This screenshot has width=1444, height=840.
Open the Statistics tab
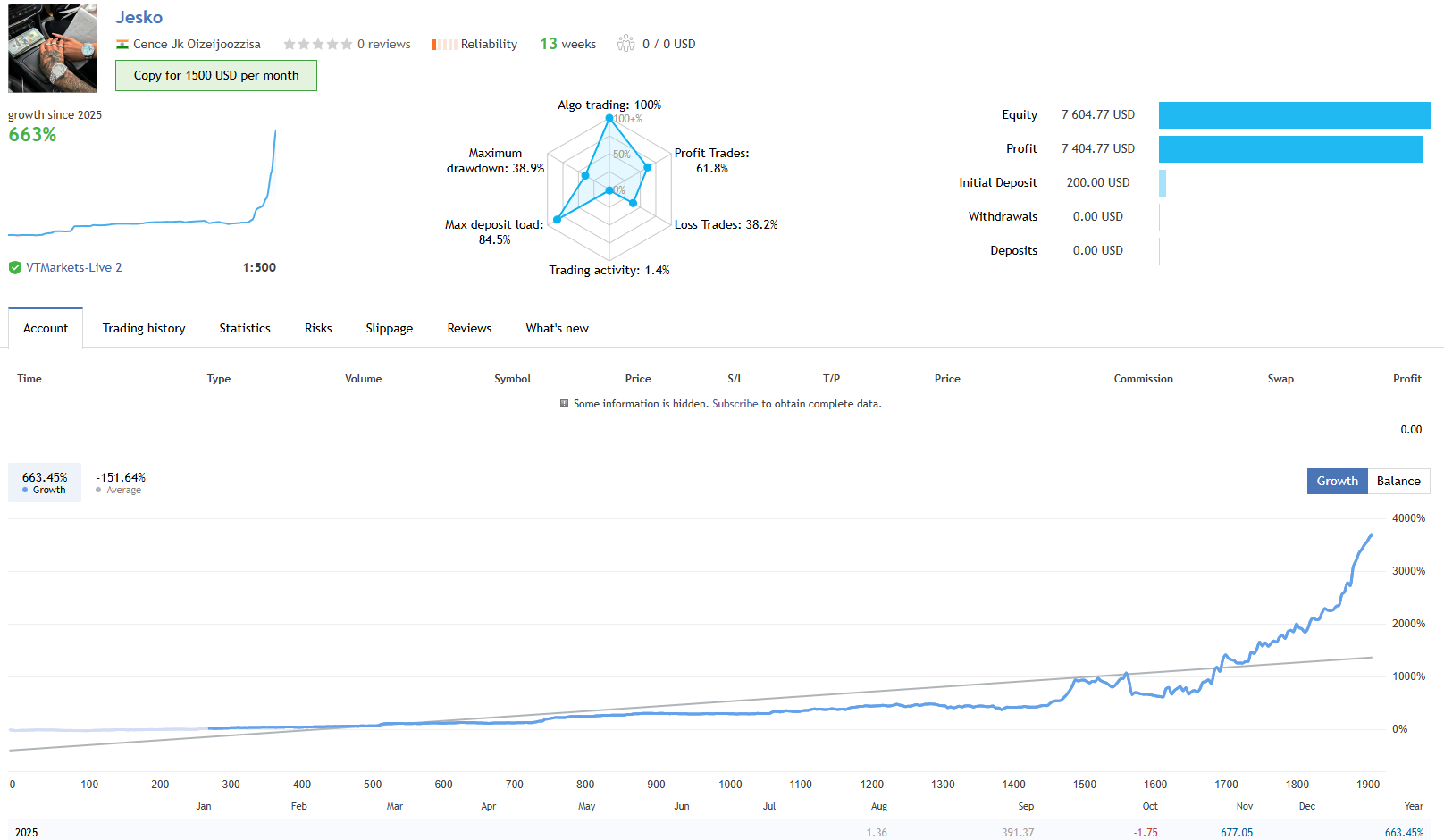[245, 328]
